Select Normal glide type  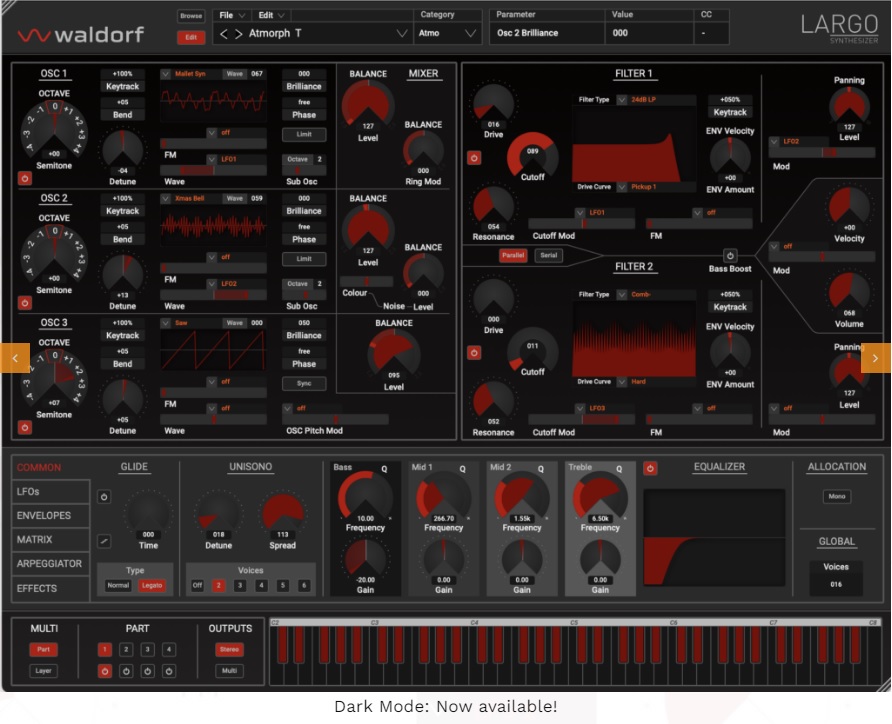coord(118,585)
